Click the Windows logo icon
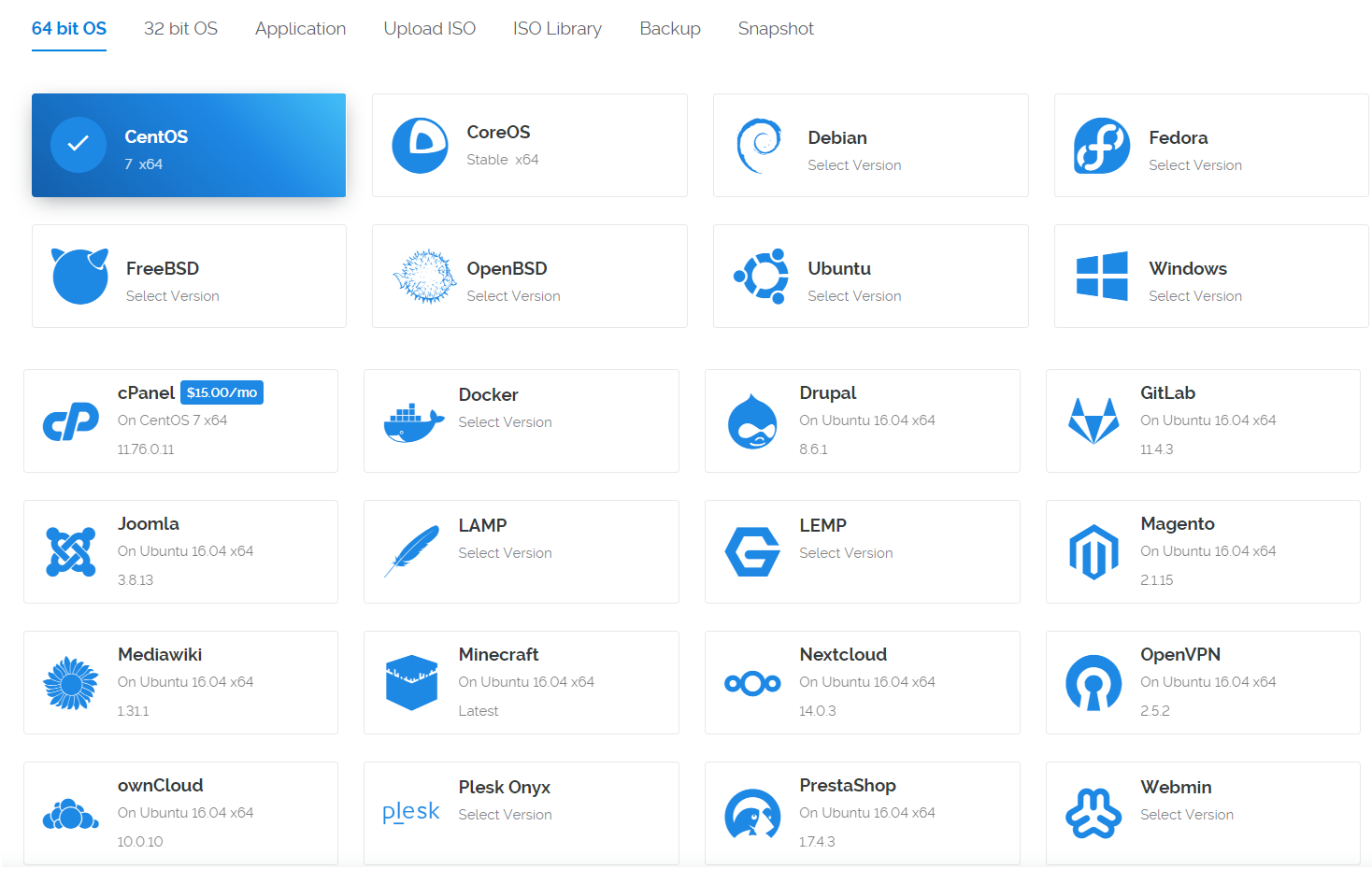Image resolution: width=1372 pixels, height=869 pixels. [1102, 276]
